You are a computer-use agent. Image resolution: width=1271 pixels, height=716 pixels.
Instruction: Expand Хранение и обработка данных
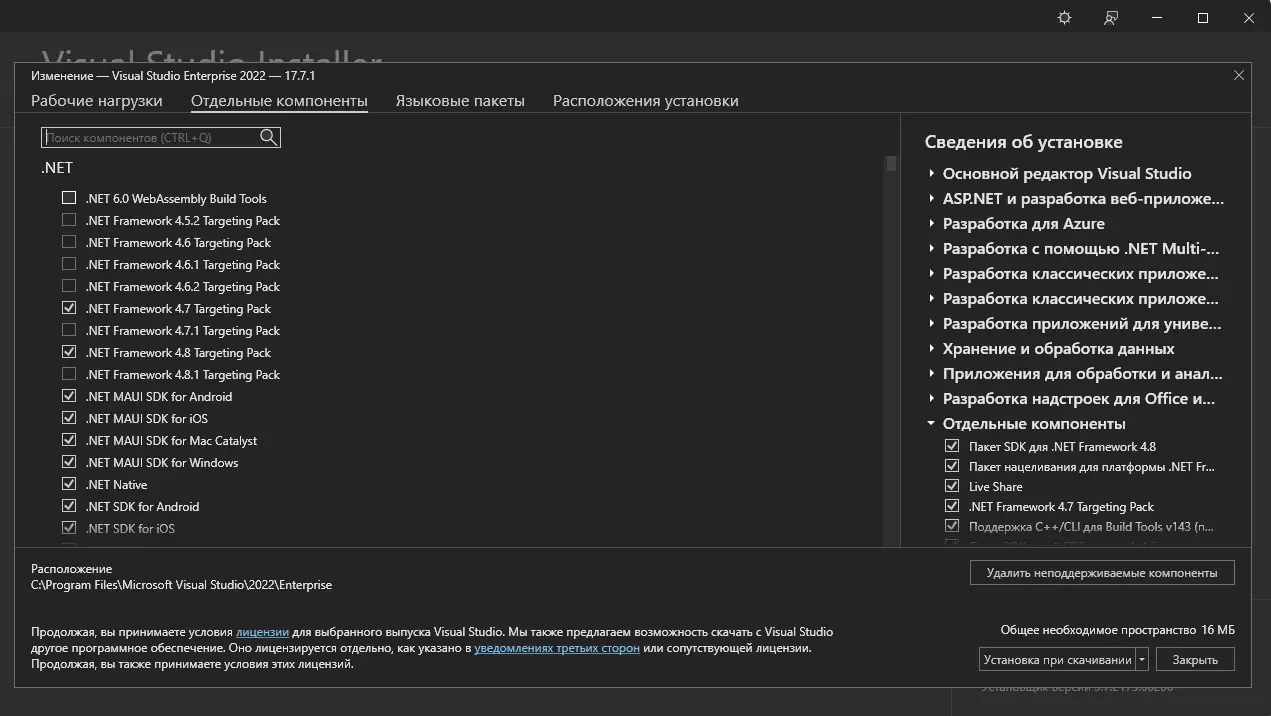coord(931,348)
